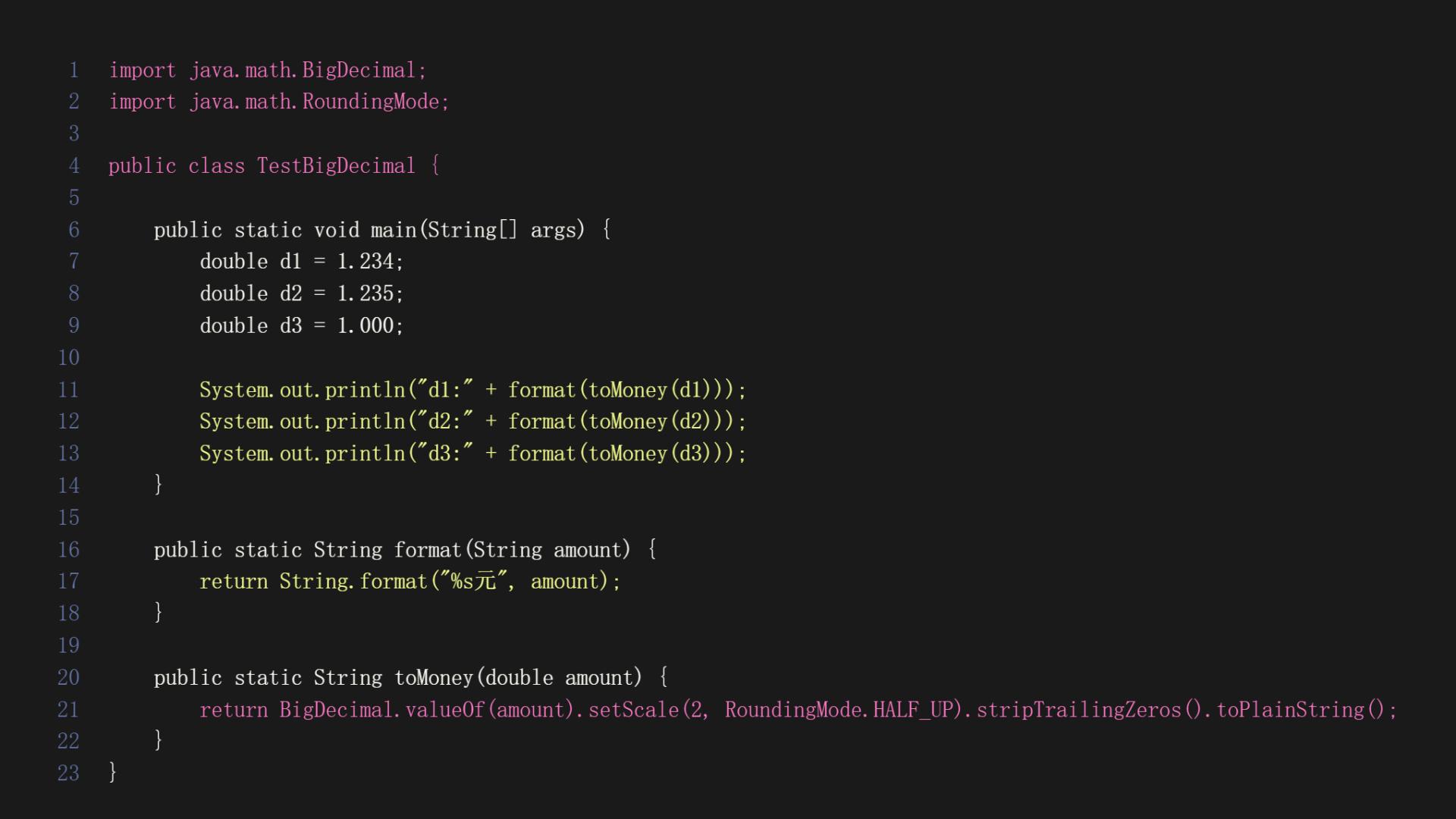Click the value 1.000 on the d3 line
Viewport: 1456px width, 819px height.
(366, 326)
